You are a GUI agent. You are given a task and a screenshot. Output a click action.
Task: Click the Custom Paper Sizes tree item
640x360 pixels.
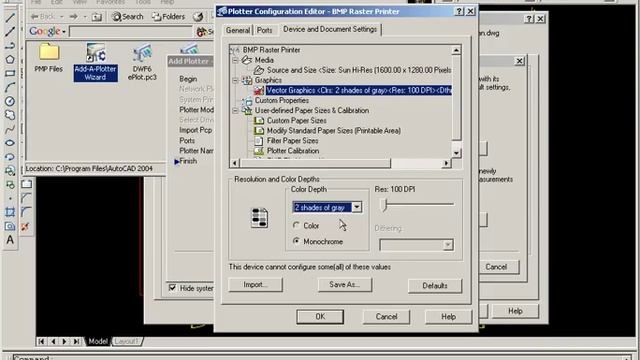click(x=296, y=120)
